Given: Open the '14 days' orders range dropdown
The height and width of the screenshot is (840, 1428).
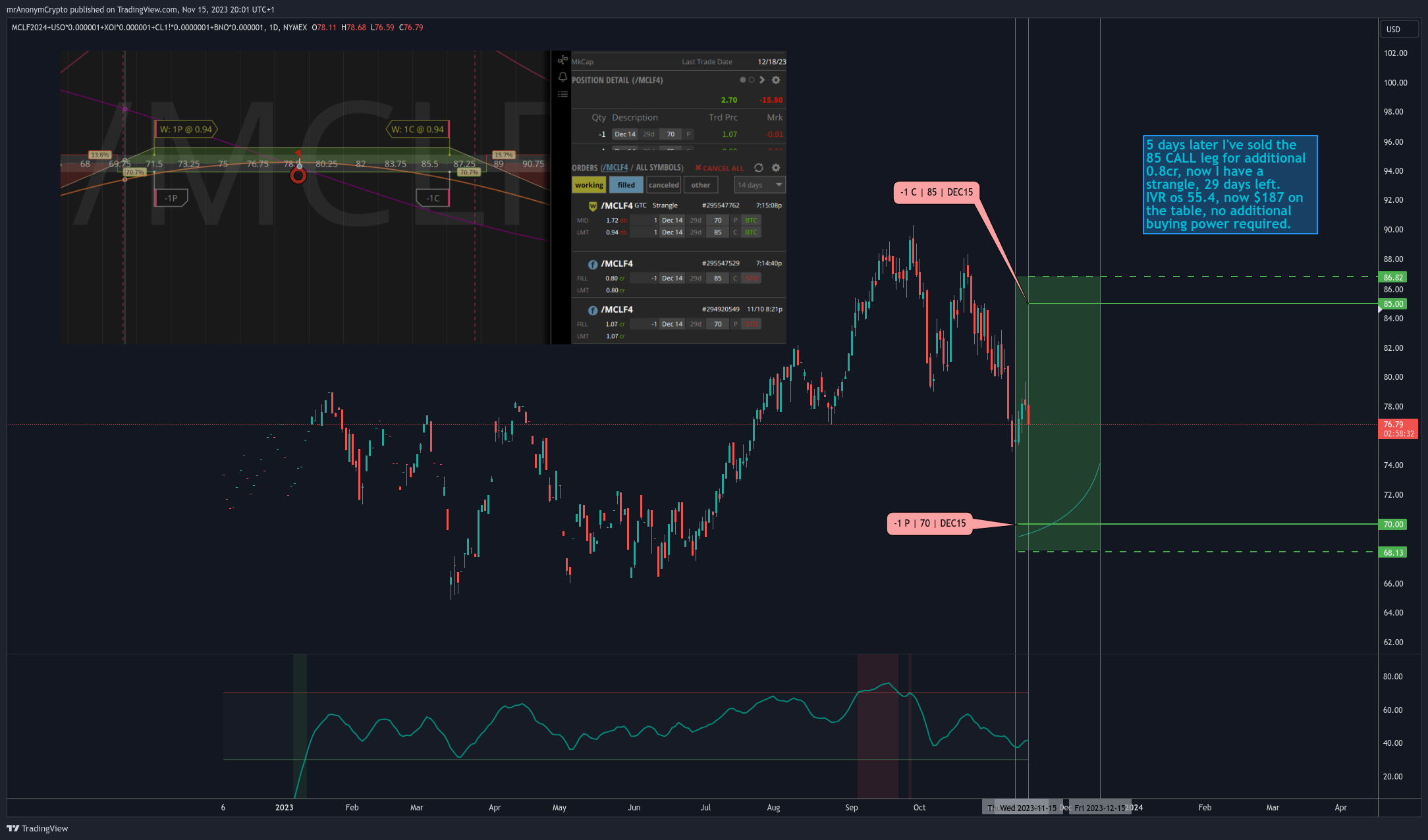Looking at the screenshot, I should pyautogui.click(x=759, y=185).
